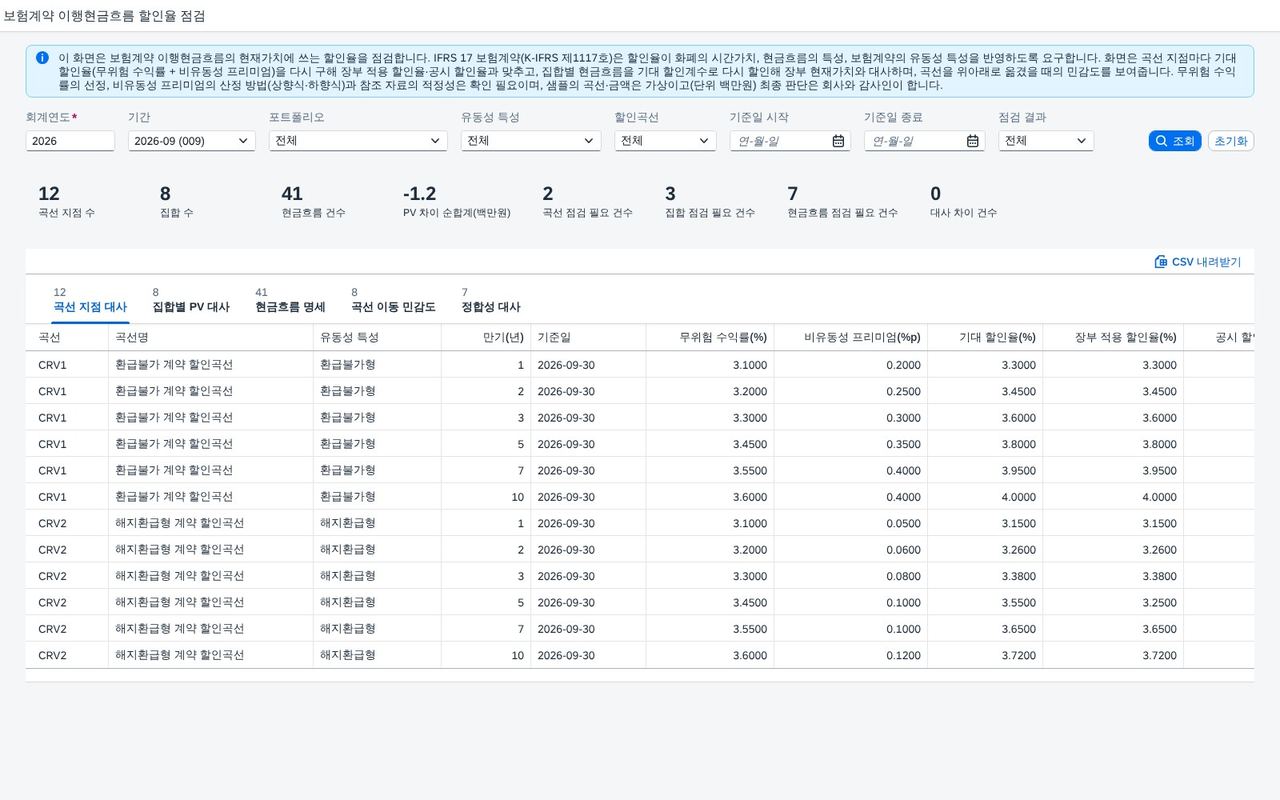Click the PV 차이 순합계(백만원) KPI value
The image size is (1280, 800).
(x=419, y=194)
